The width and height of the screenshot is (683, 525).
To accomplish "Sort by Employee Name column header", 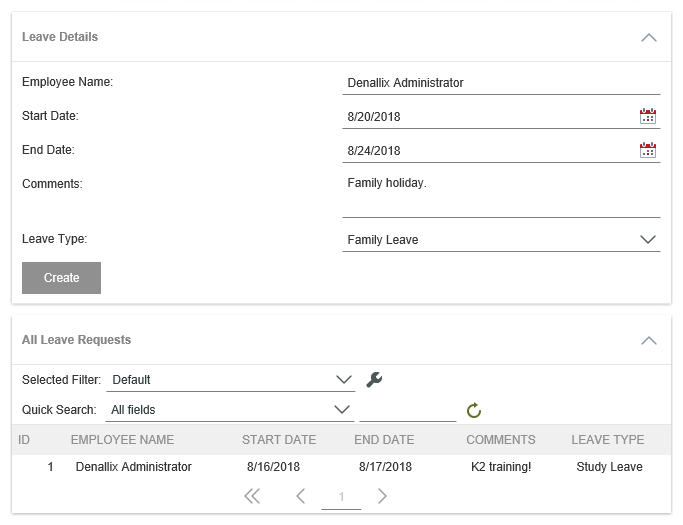I will [122, 440].
